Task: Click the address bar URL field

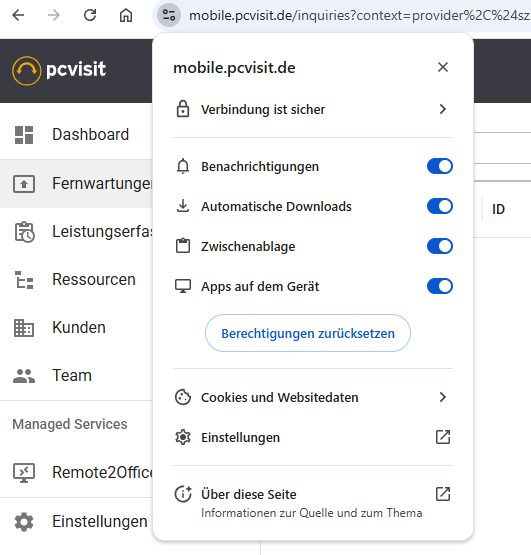Action: [x=359, y=16]
